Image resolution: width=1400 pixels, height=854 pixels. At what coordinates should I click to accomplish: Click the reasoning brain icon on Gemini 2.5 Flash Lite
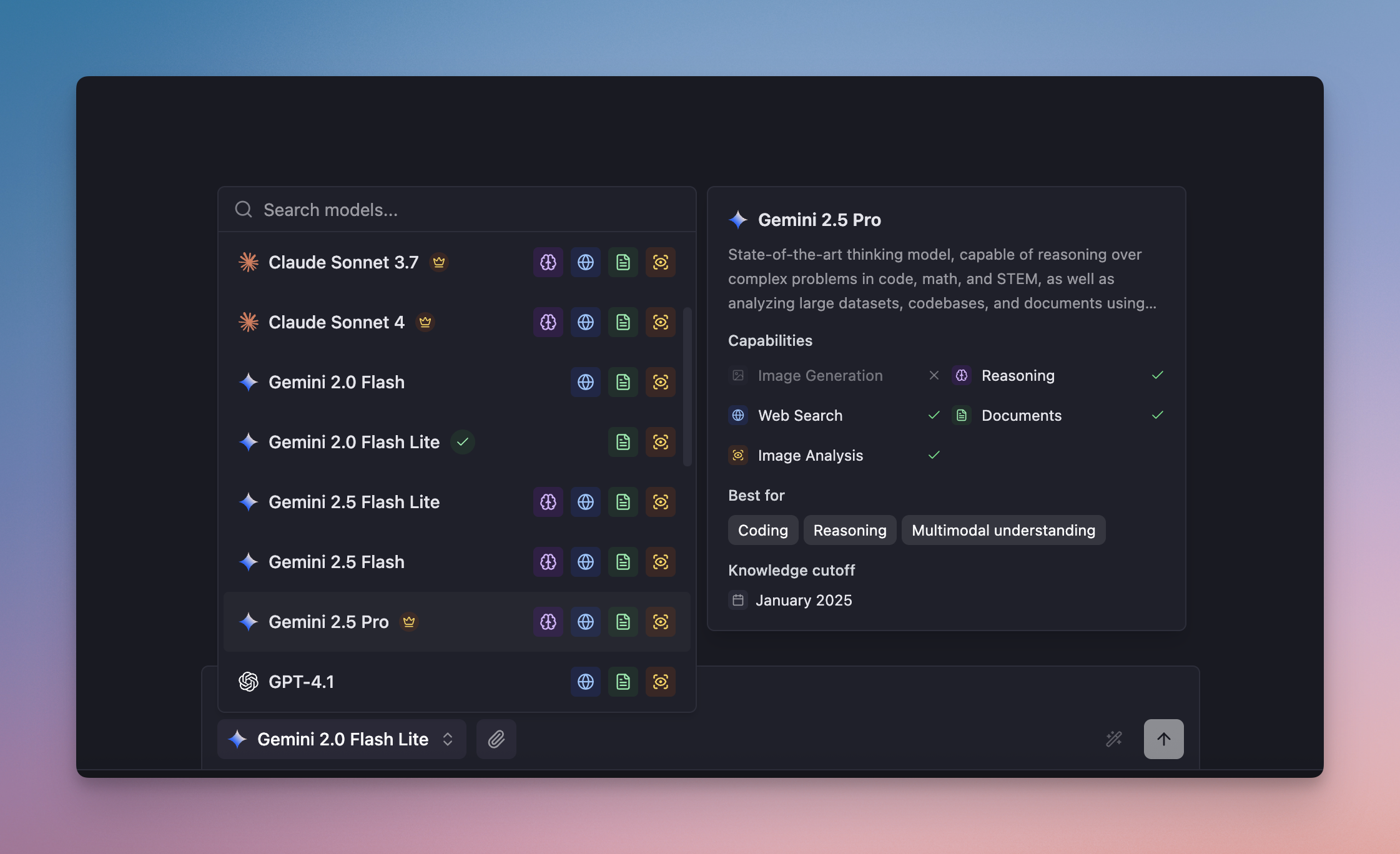(548, 502)
